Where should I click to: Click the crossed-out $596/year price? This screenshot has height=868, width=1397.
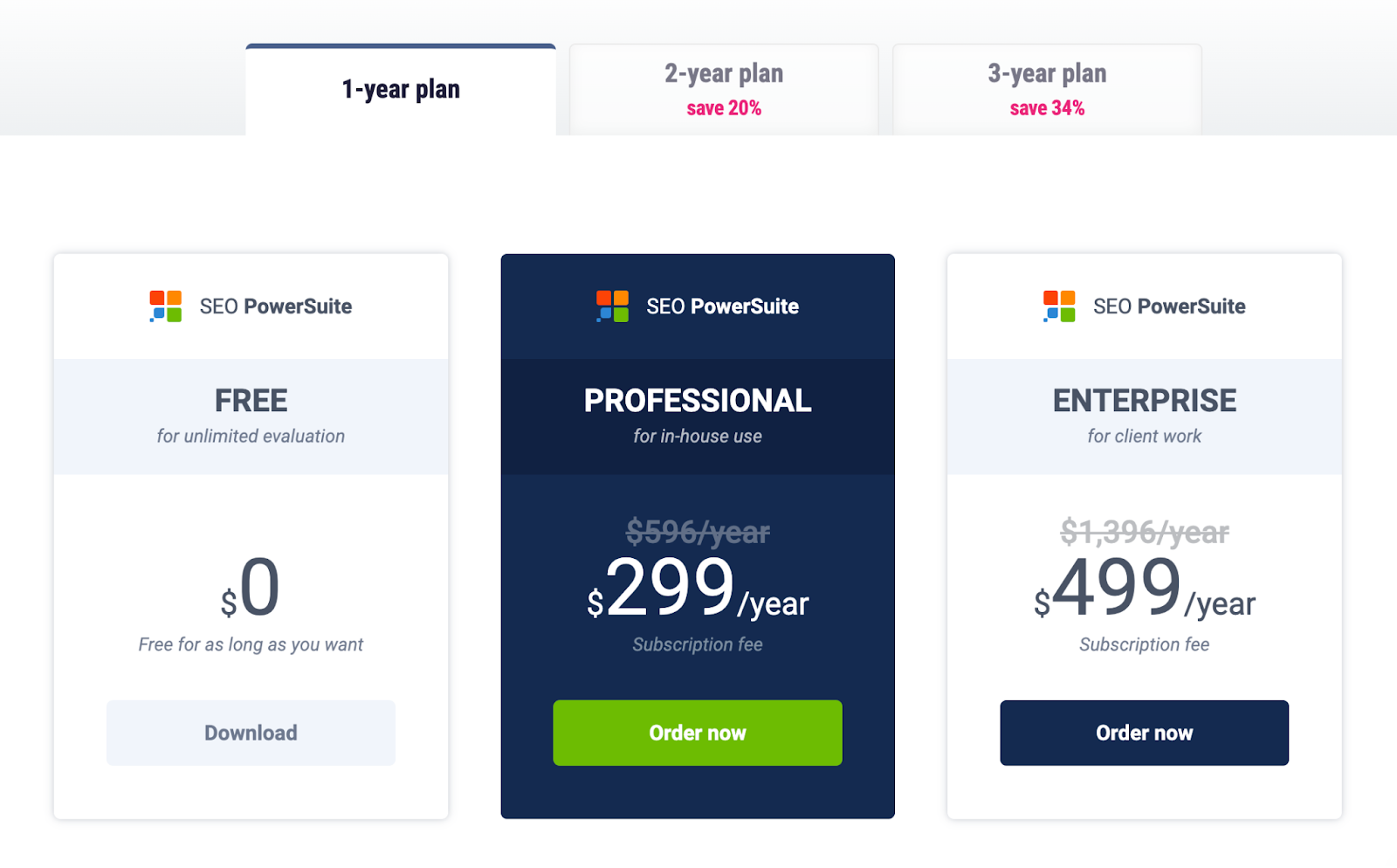point(698,532)
